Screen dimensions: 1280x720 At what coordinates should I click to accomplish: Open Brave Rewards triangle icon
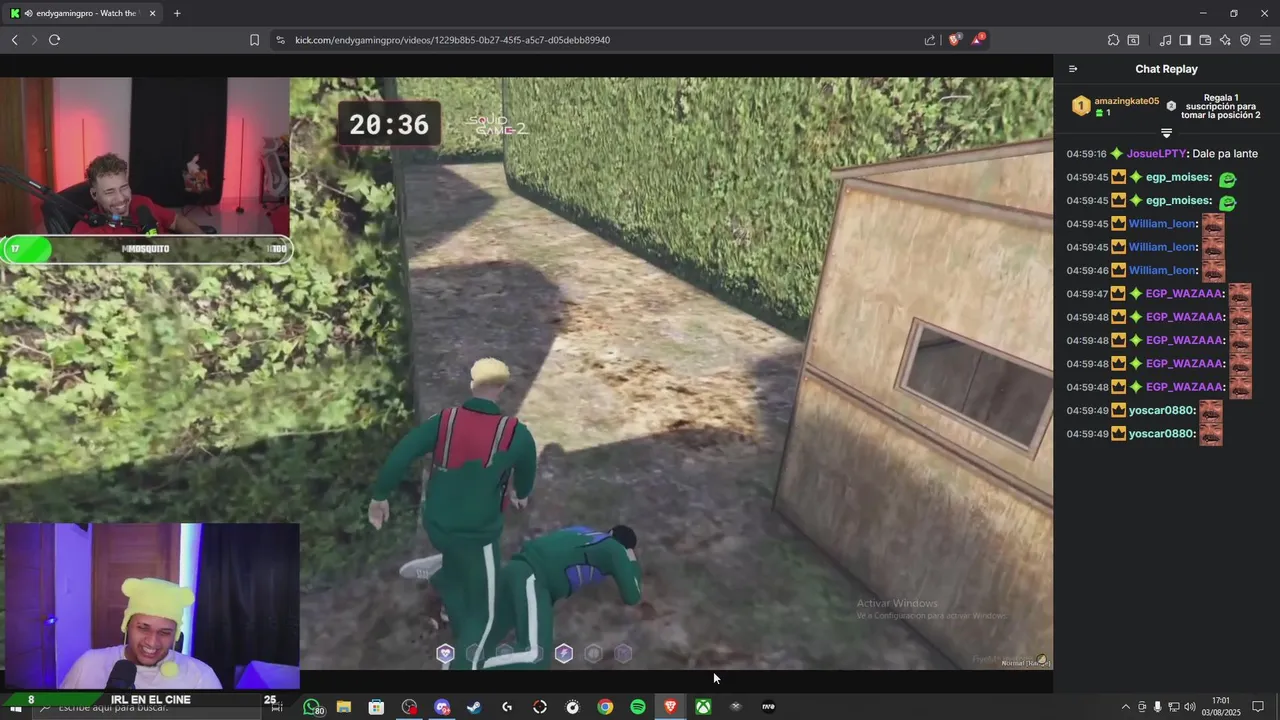(x=978, y=40)
